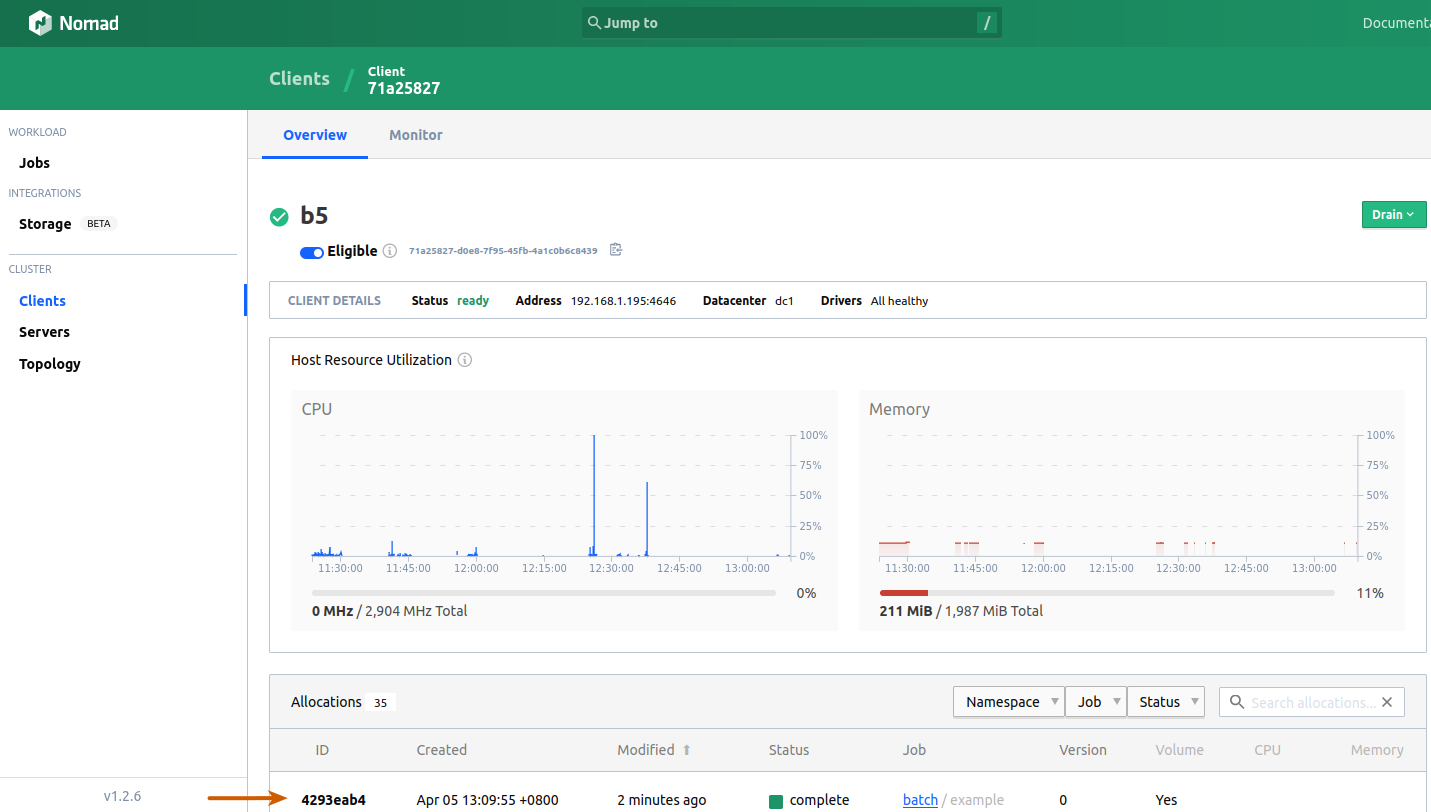Sort by the Status column header

tap(789, 750)
